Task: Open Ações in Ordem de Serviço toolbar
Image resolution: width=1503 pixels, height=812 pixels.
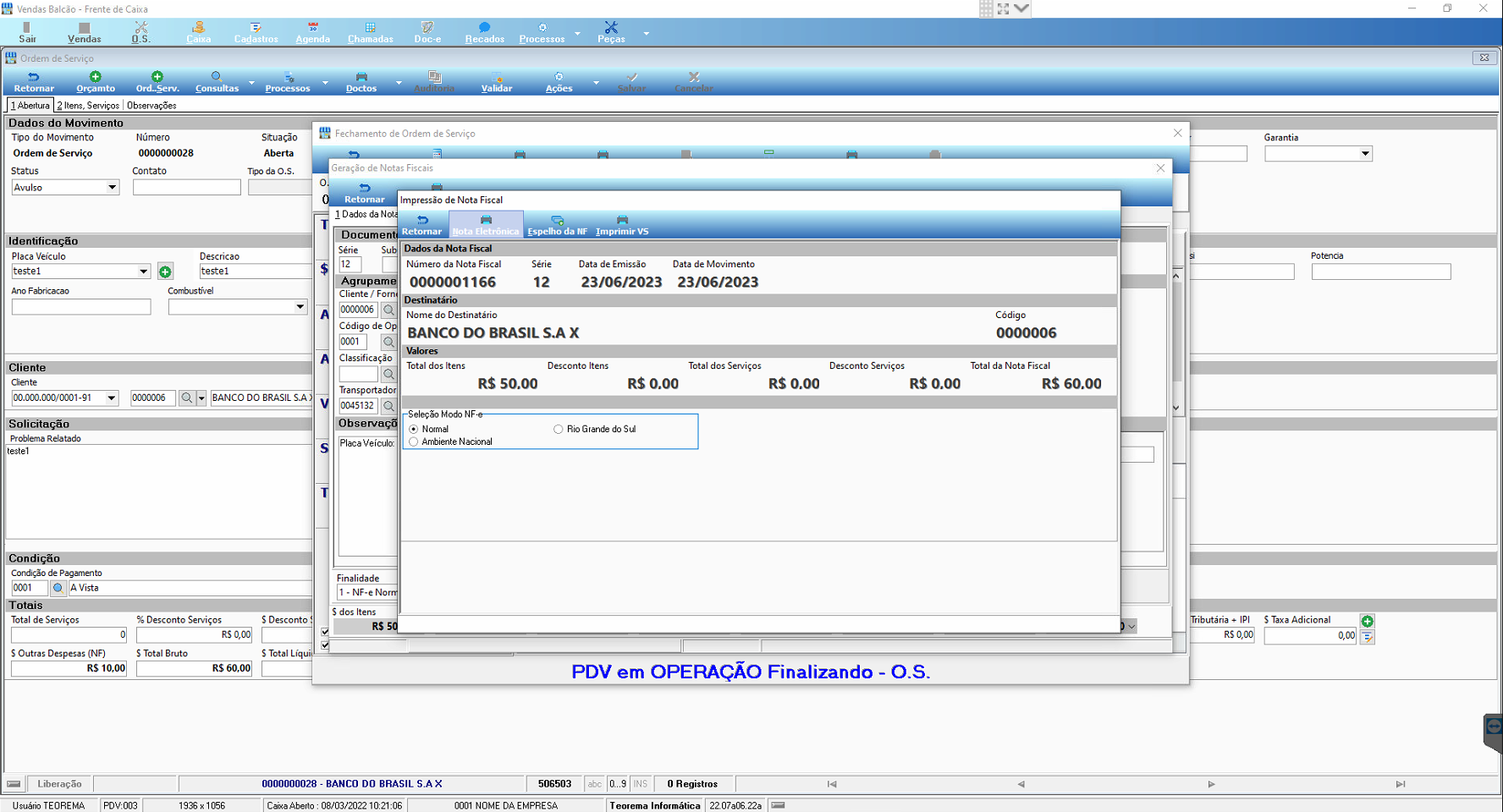Action: tap(559, 82)
